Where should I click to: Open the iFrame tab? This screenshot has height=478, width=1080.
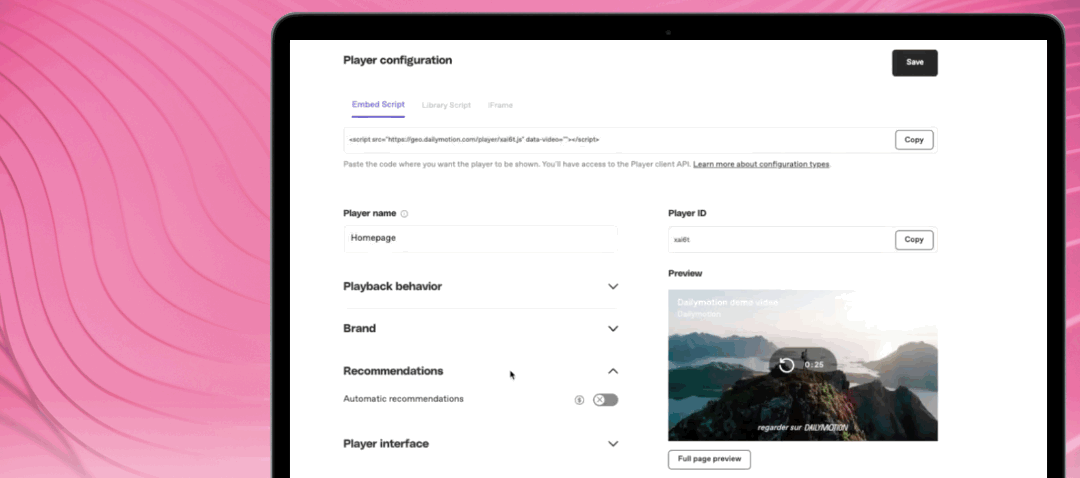tap(500, 105)
